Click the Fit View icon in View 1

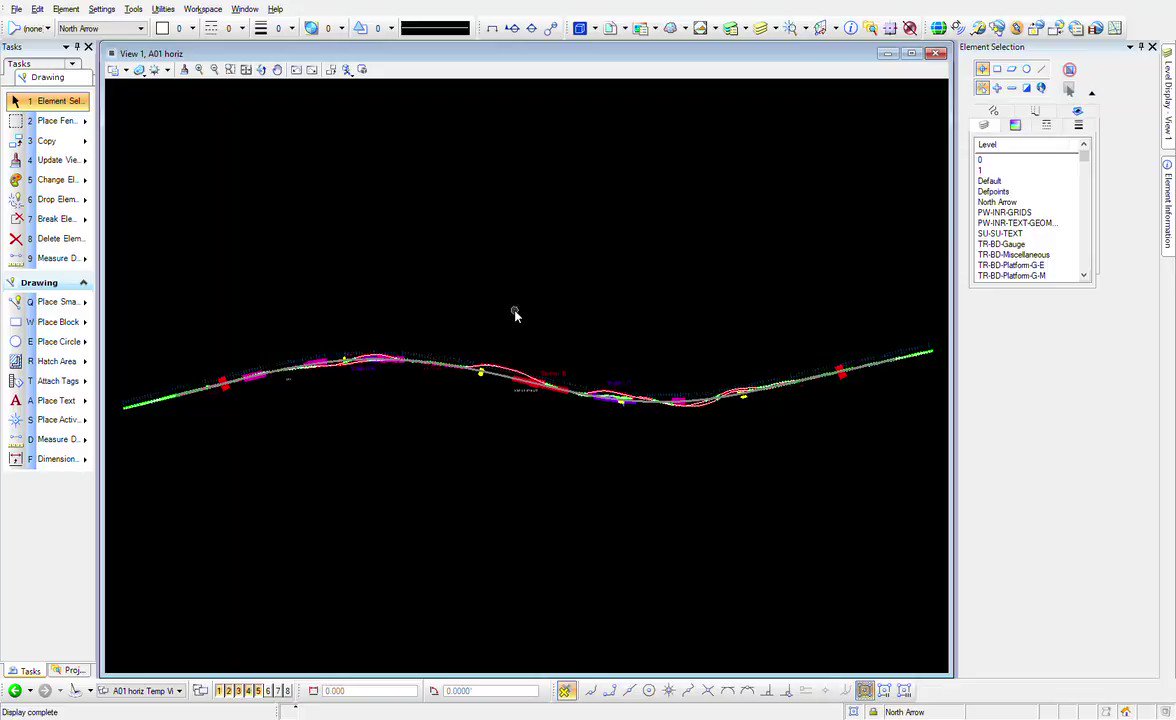[246, 70]
